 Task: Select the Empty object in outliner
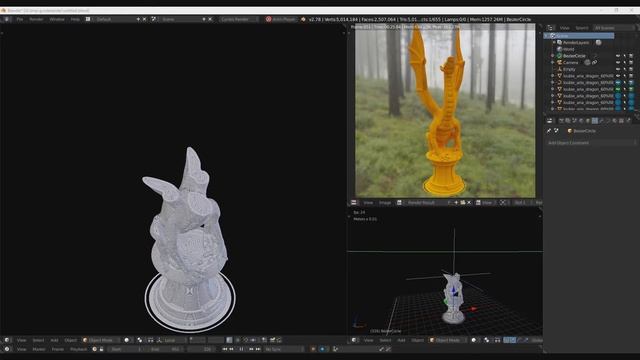click(x=569, y=69)
